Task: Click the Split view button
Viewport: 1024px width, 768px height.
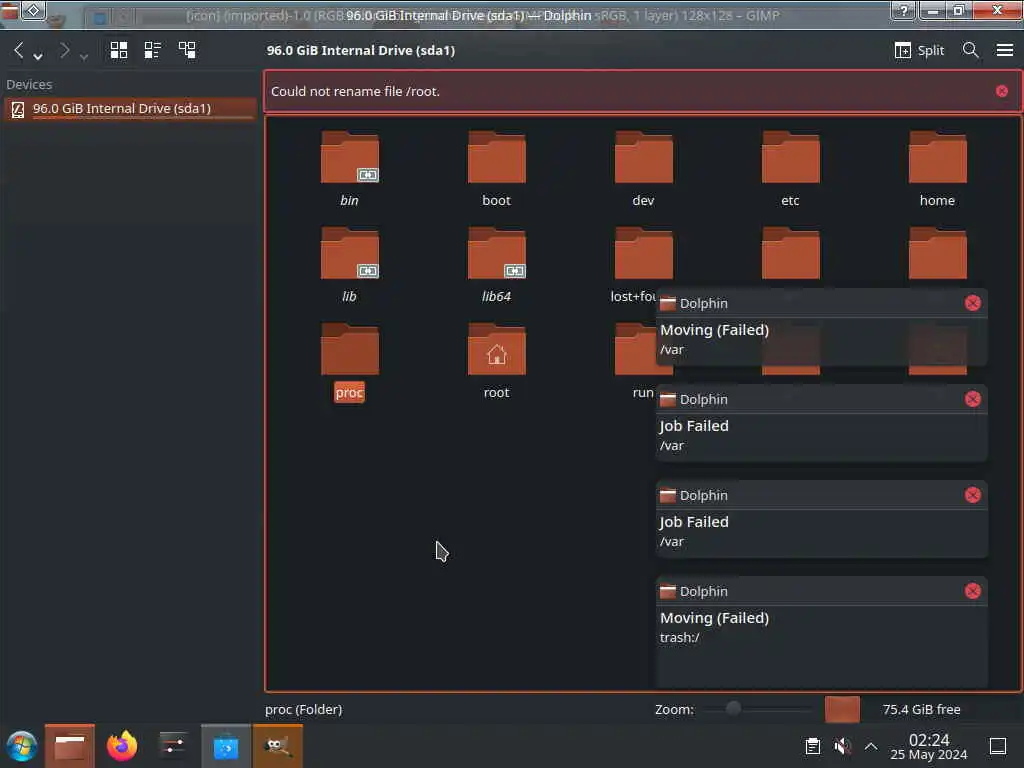Action: click(x=919, y=50)
